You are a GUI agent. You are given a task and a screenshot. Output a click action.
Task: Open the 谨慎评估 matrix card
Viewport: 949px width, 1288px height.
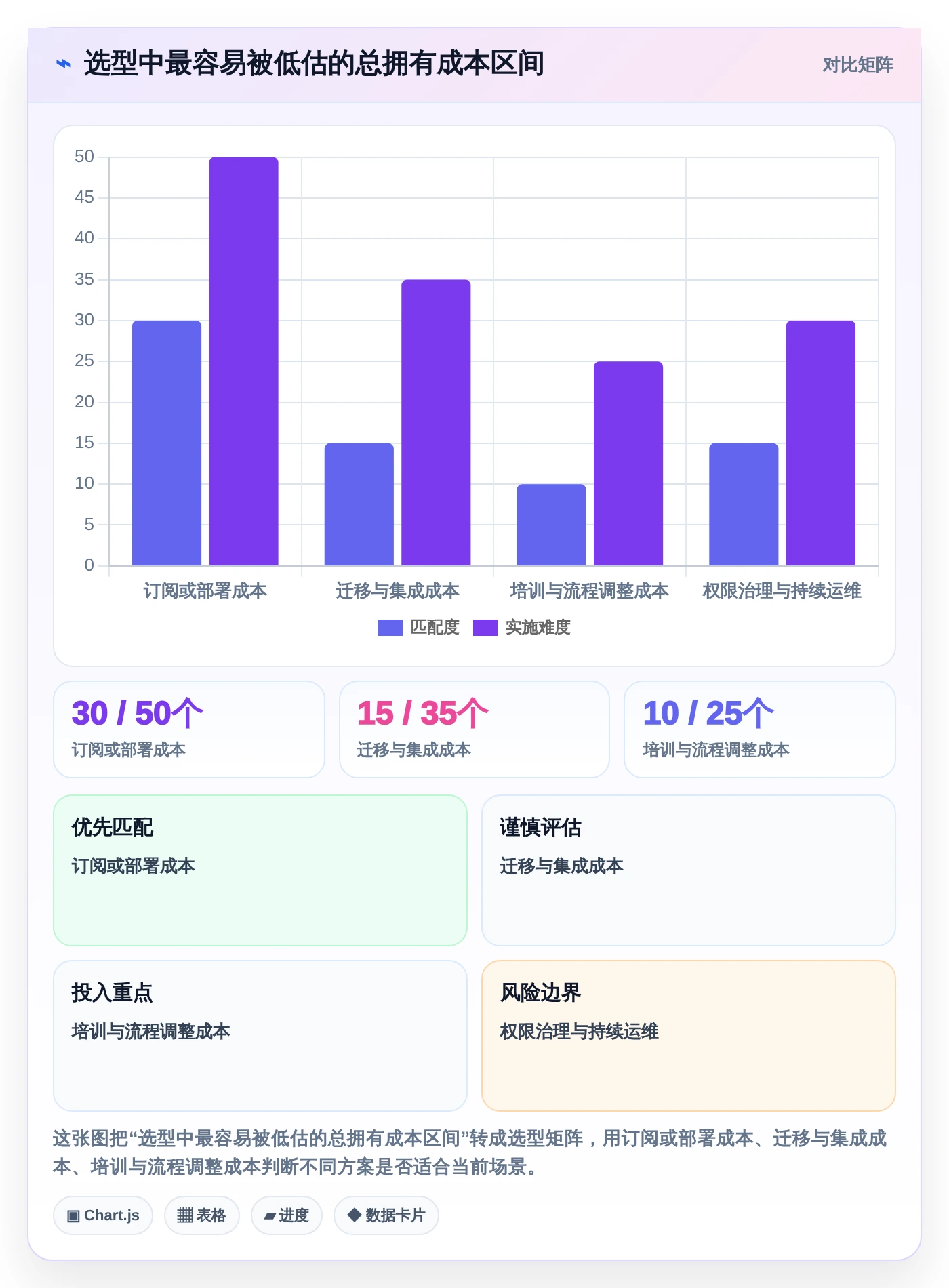689,870
